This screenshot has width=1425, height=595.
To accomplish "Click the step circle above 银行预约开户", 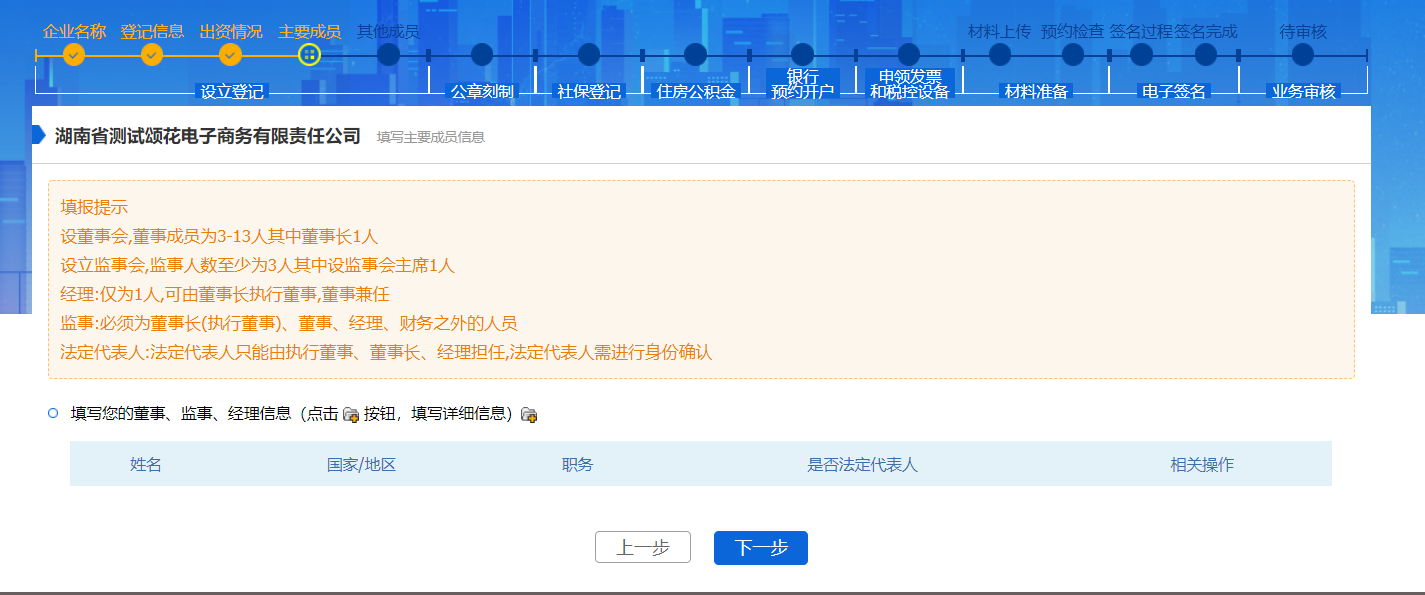I will (x=802, y=54).
